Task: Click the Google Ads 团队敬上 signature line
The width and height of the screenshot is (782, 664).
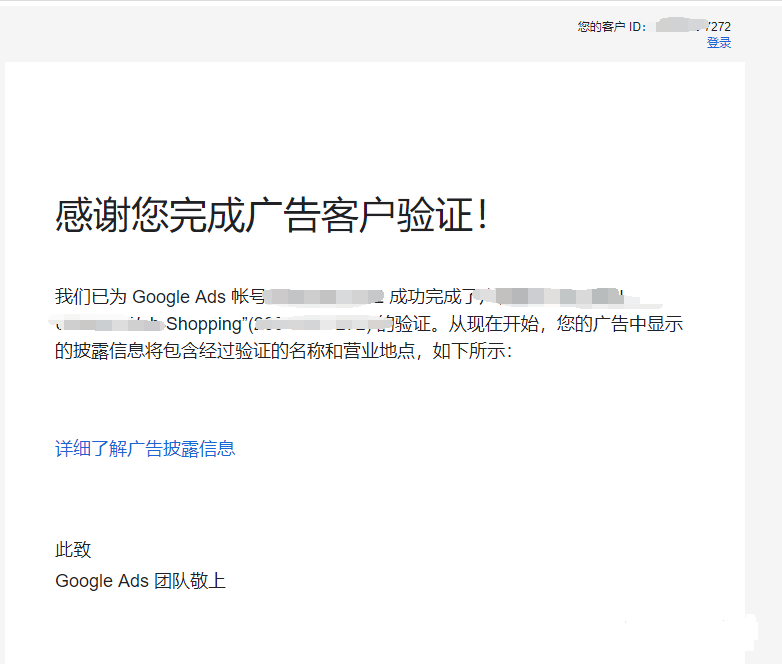Action: click(x=140, y=580)
